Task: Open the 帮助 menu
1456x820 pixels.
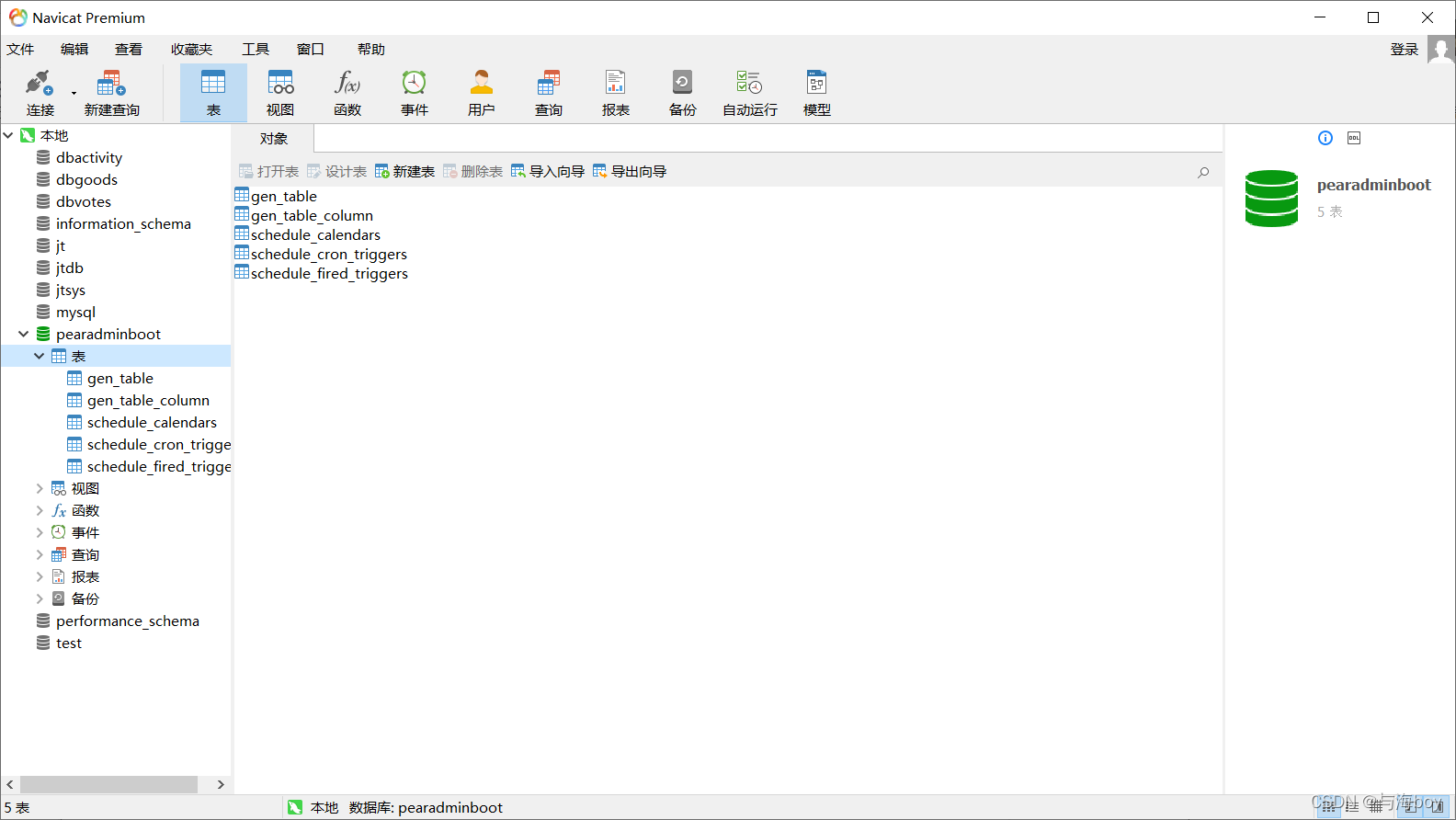Action: tap(371, 50)
